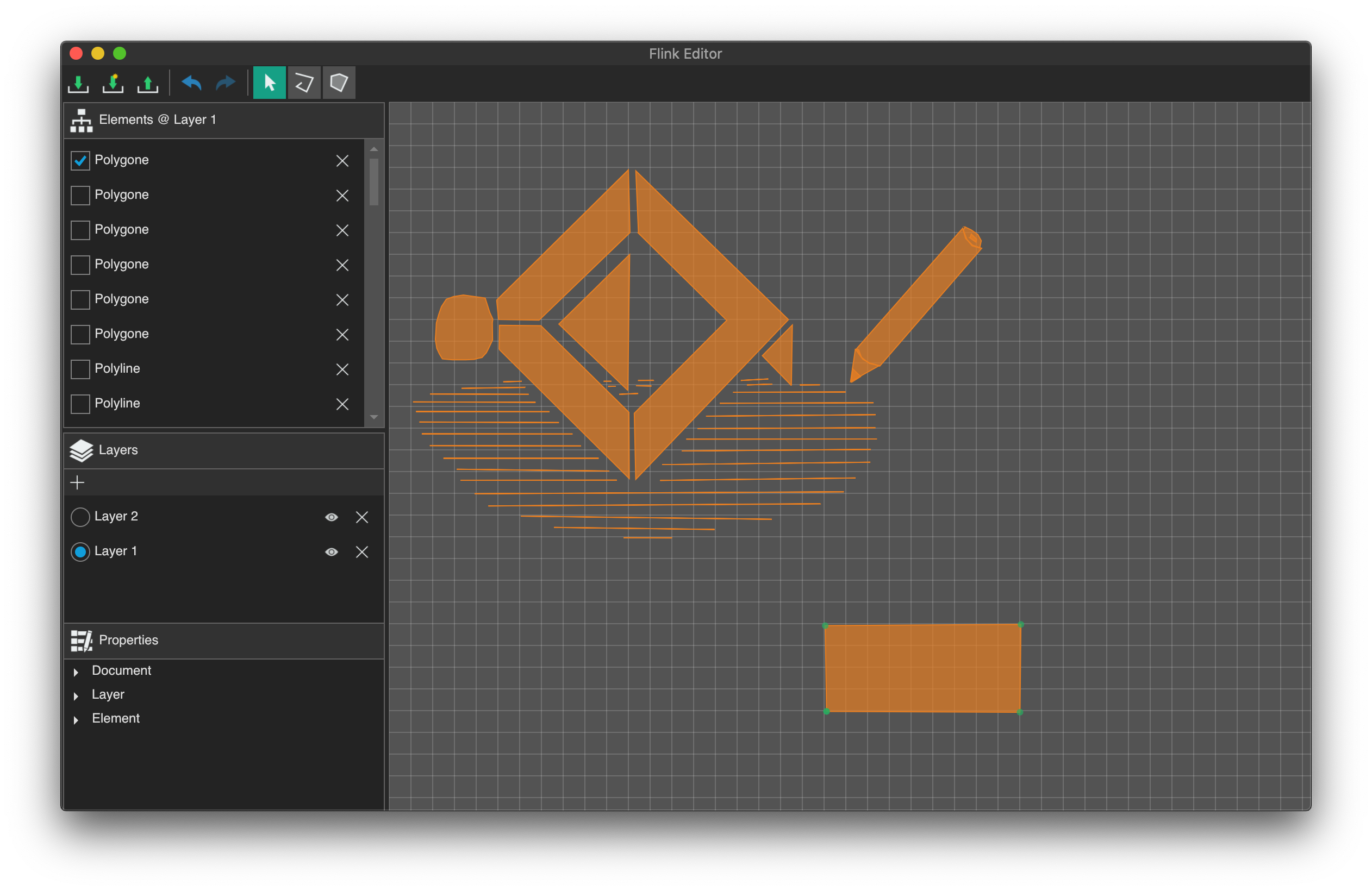The width and height of the screenshot is (1372, 891).
Task: Select the polygon drawing tool
Action: (339, 83)
